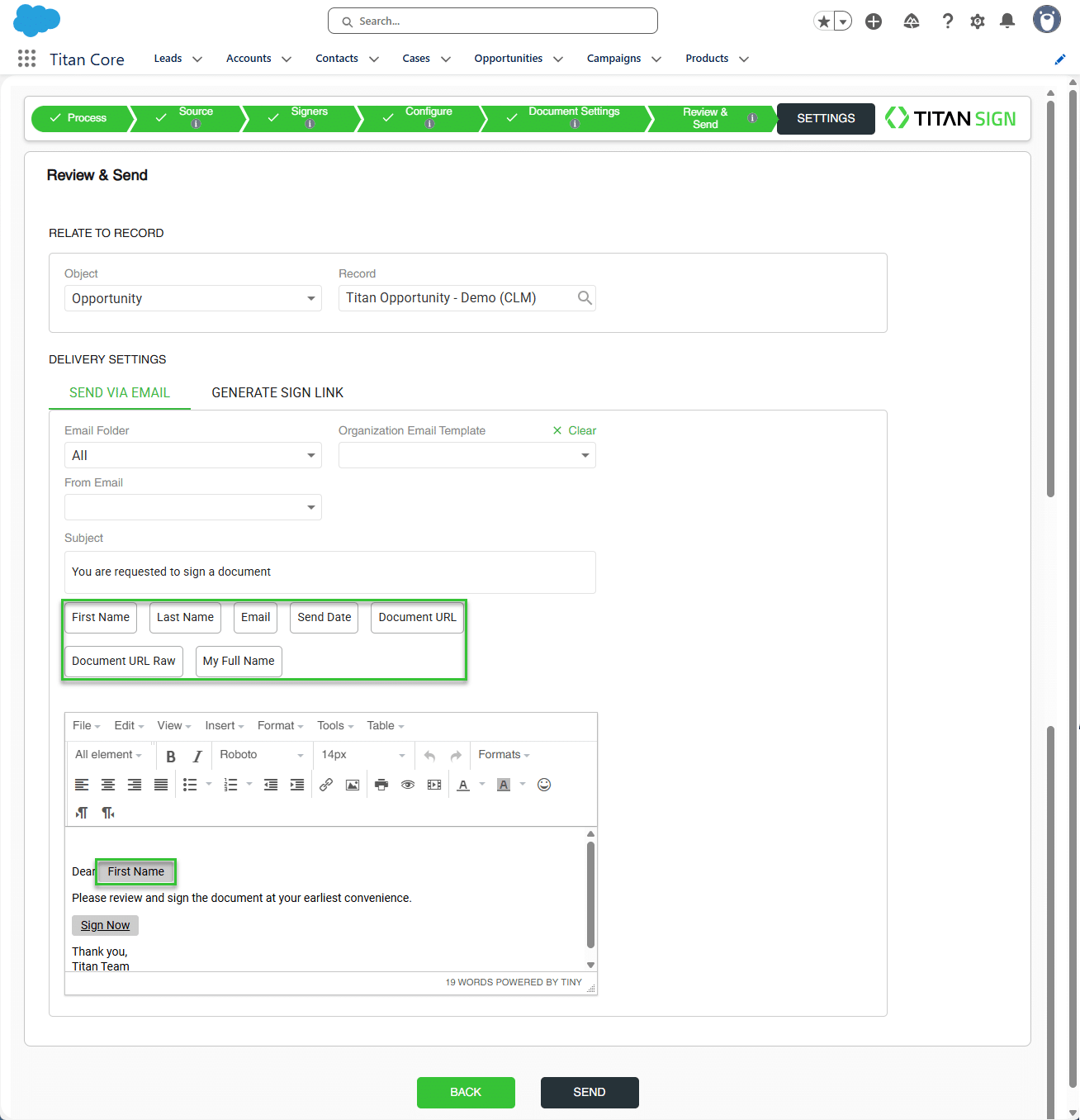Insert the Document URL merge field
The width and height of the screenshot is (1080, 1120).
(x=417, y=618)
